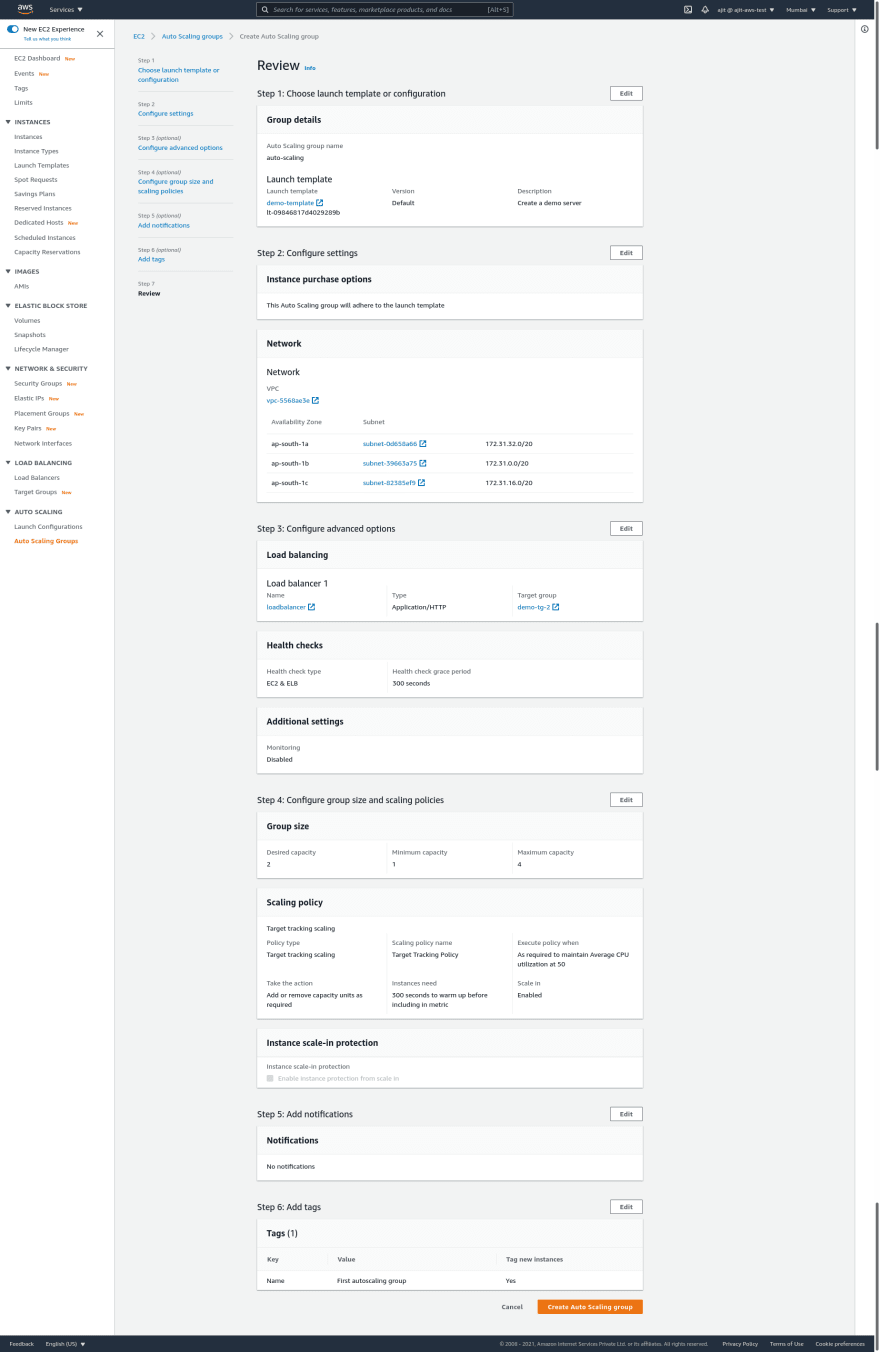Image resolution: width=880 pixels, height=1352 pixels.
Task: Open CloudShell terminal icon in the header
Action: pos(688,9)
